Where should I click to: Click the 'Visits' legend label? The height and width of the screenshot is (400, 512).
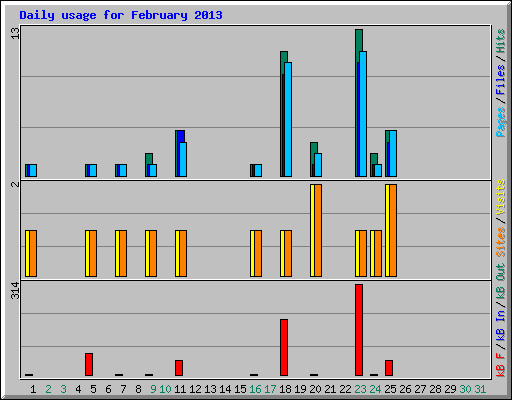pyautogui.click(x=501, y=197)
